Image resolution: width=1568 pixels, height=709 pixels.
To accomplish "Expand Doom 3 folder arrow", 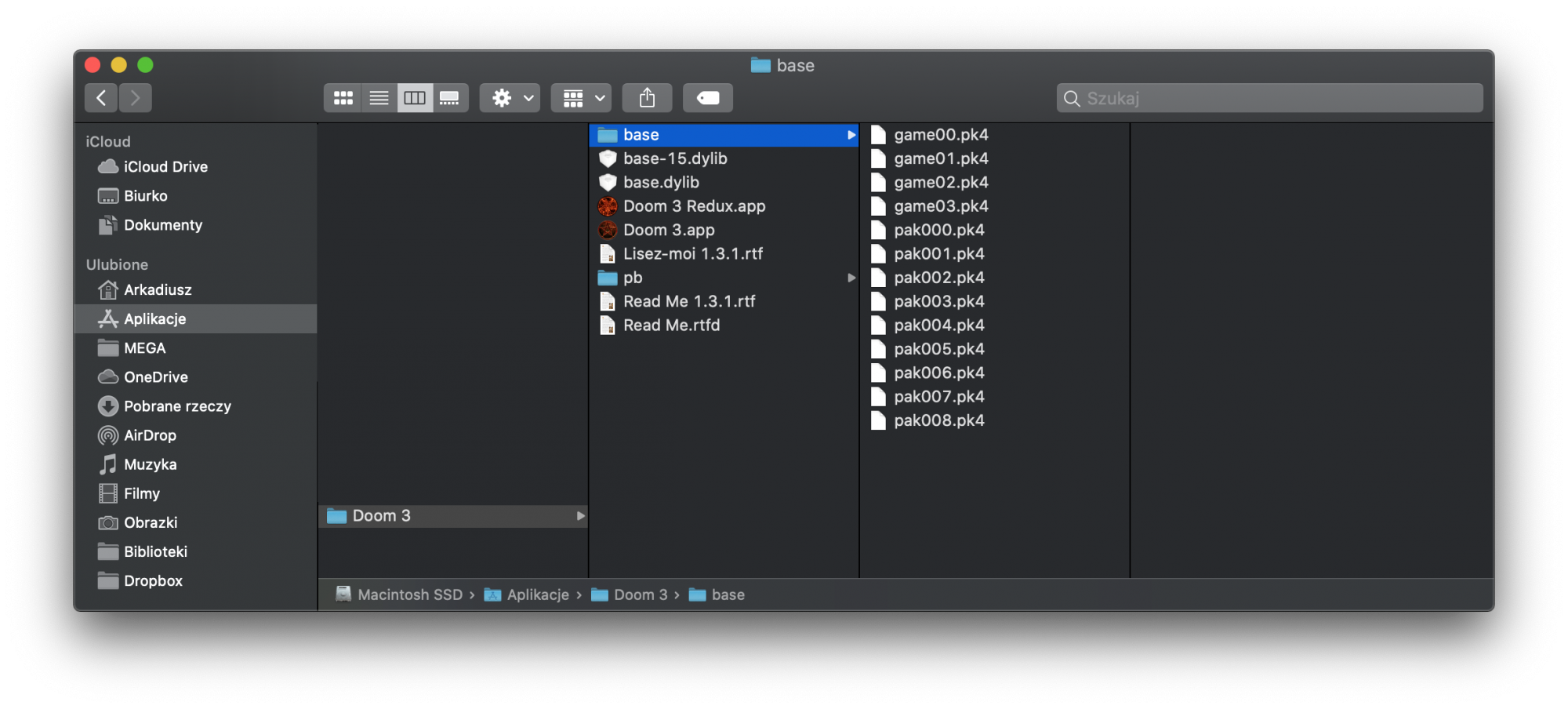I will [x=580, y=516].
